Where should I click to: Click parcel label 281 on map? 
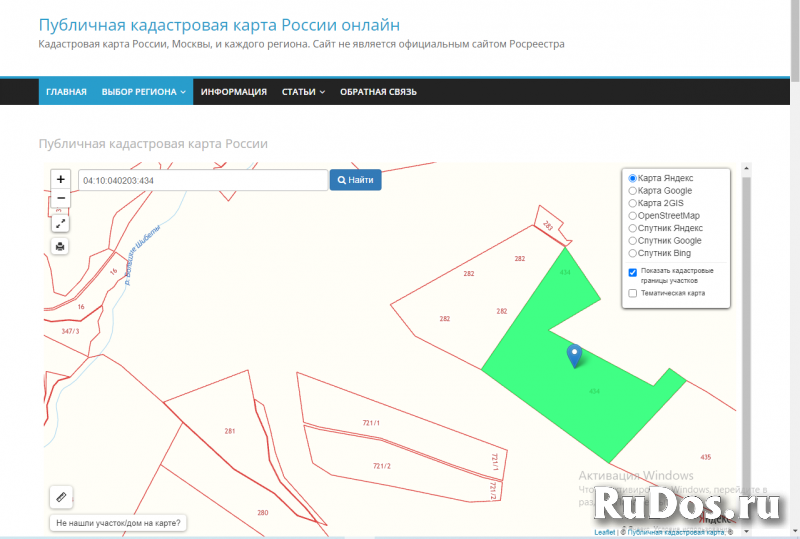pos(230,431)
